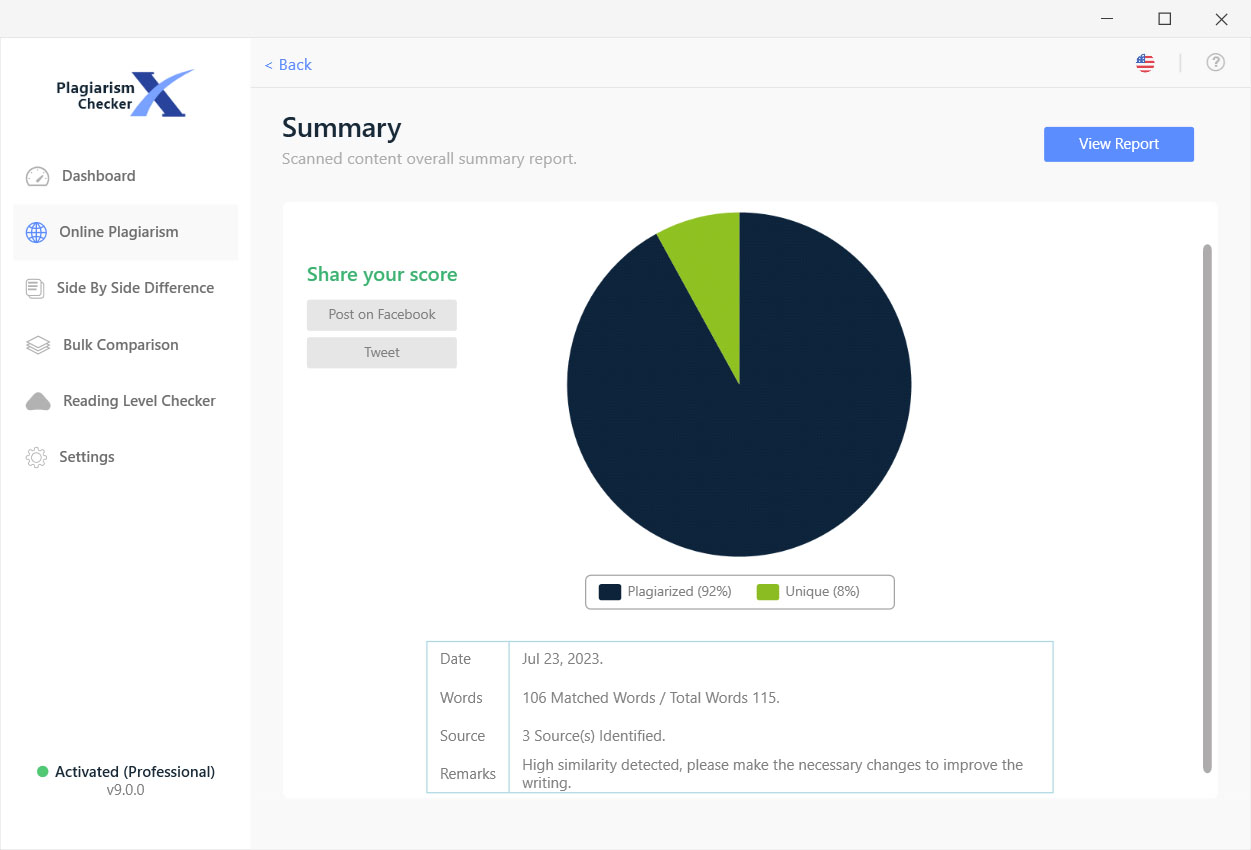Click the Unique green legend swatch
The width and height of the screenshot is (1251, 850).
(768, 592)
